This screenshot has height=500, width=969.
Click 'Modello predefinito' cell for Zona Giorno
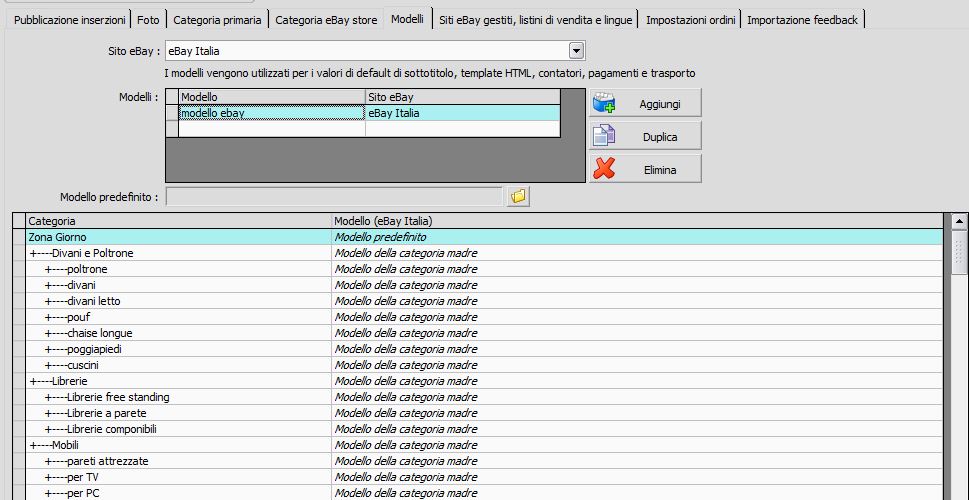[637, 237]
